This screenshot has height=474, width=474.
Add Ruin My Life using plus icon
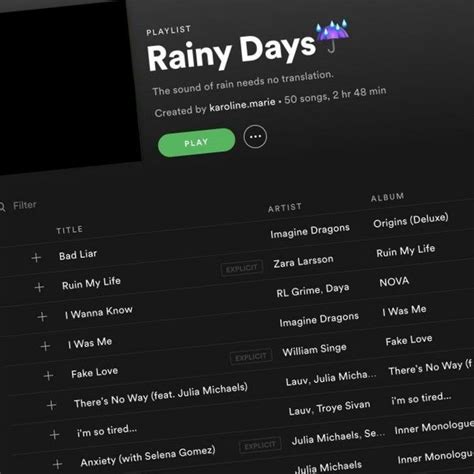pos(39,287)
